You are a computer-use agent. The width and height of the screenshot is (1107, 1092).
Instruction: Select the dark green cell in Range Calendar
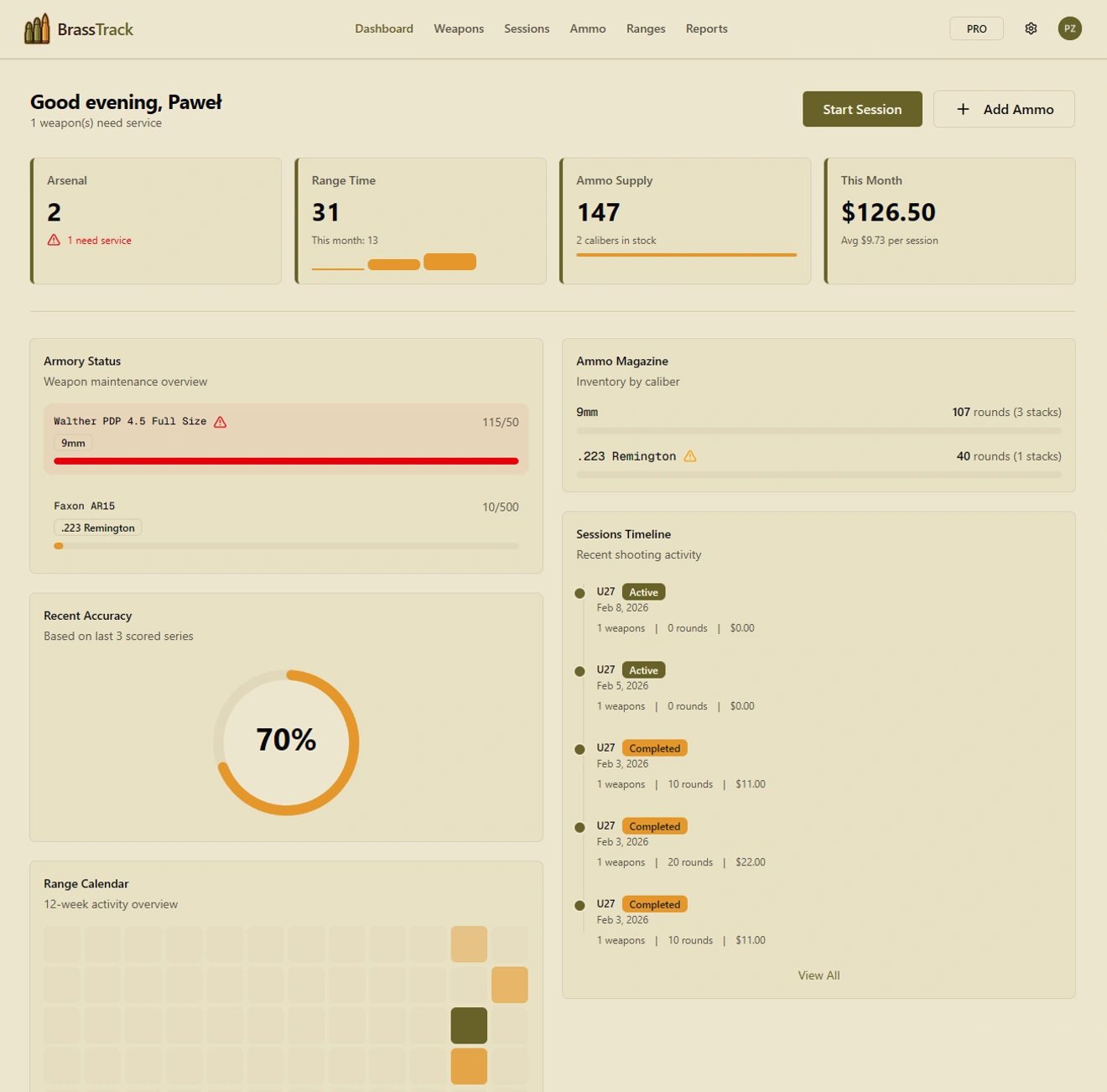point(469,1024)
